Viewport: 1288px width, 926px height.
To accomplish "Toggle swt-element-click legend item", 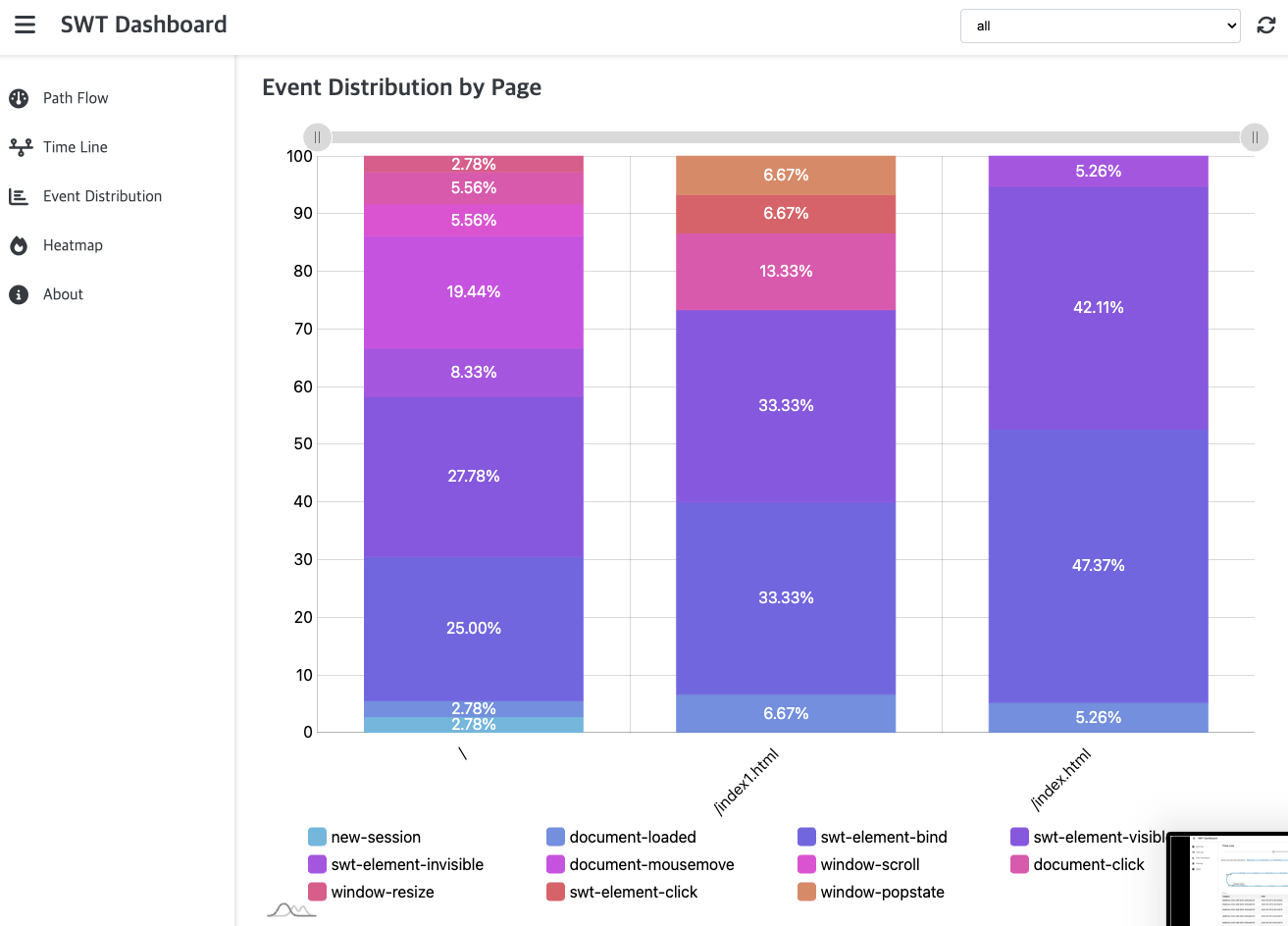I will pos(622,892).
